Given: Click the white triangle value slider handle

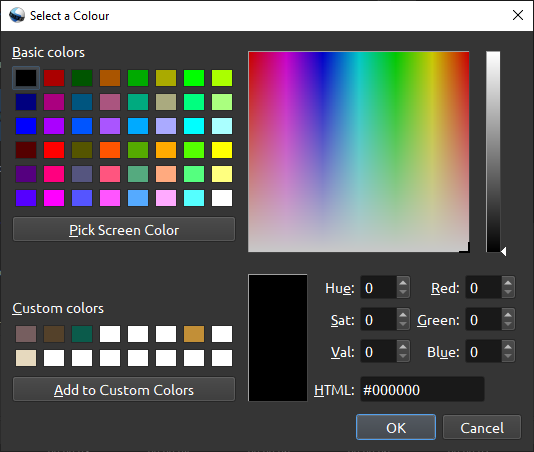Looking at the screenshot, I should tap(504, 252).
